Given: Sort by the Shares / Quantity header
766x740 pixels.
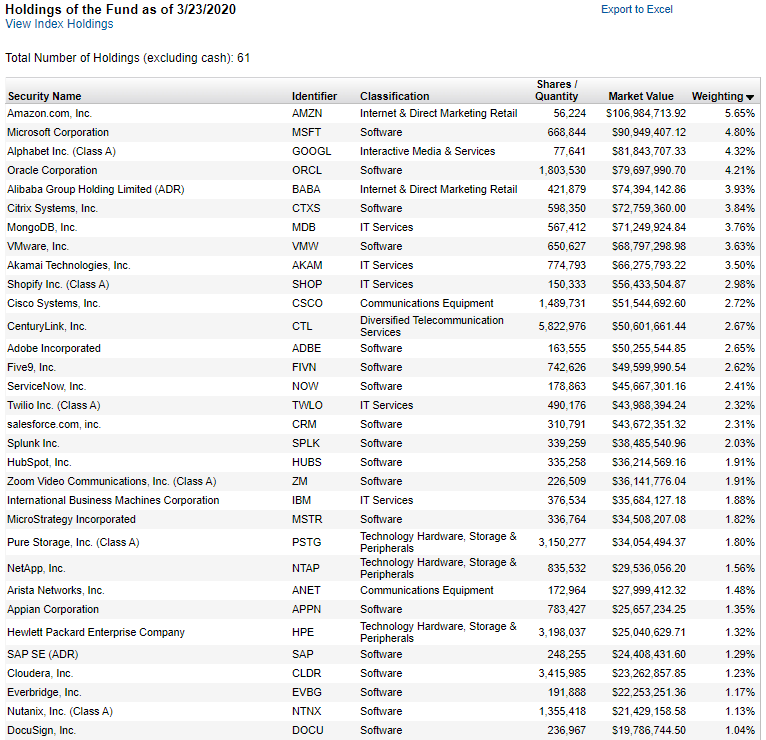Looking at the screenshot, I should click(x=556, y=90).
